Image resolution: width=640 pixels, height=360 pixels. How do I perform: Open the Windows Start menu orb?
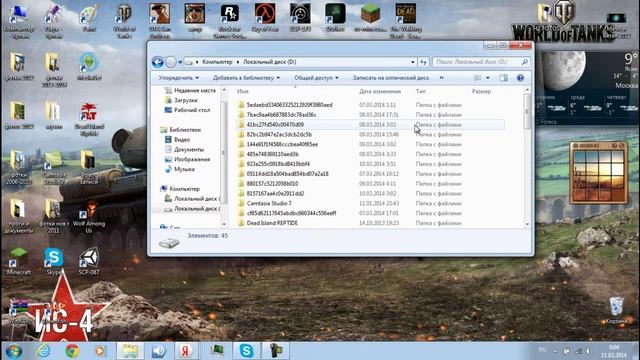(13, 351)
